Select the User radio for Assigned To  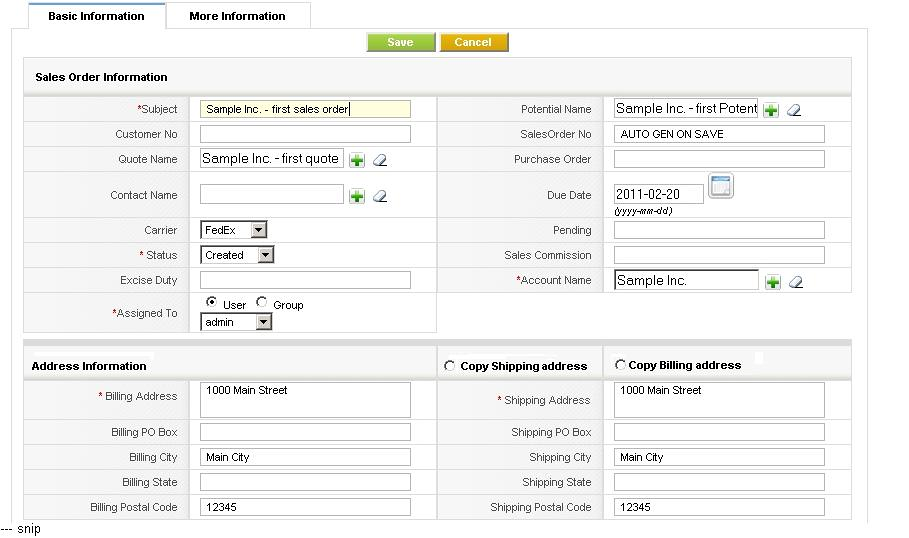click(212, 302)
